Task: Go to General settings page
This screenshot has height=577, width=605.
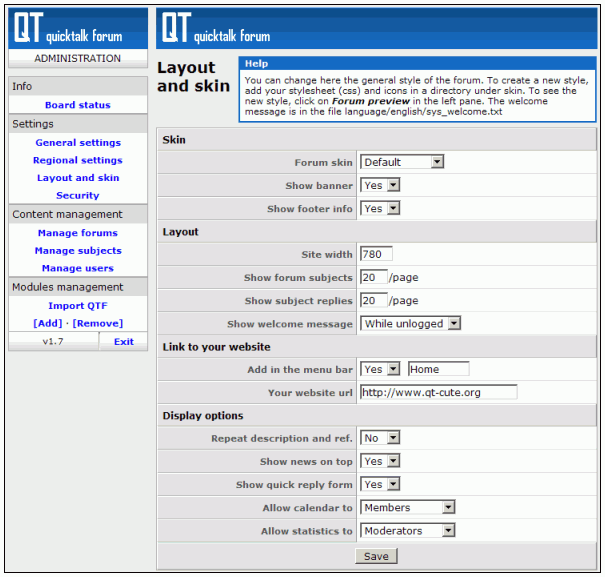Action: point(78,143)
